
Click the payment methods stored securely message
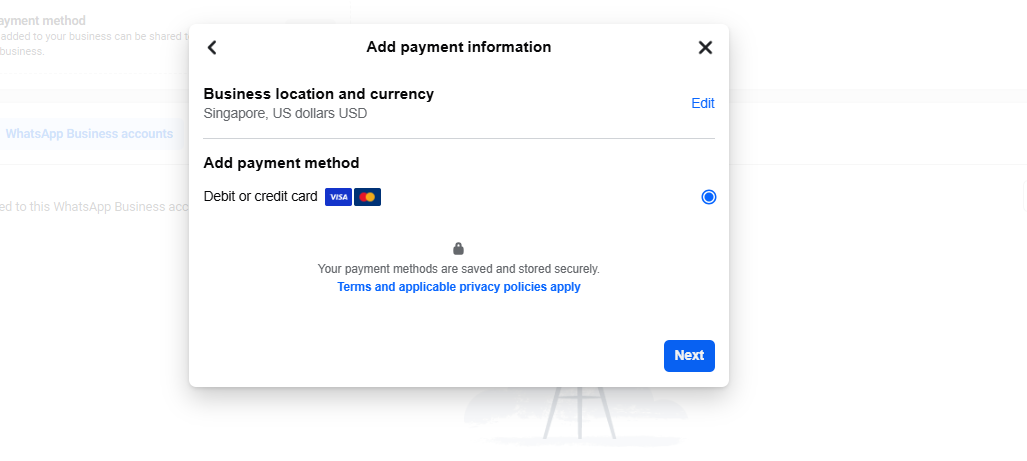(458, 269)
